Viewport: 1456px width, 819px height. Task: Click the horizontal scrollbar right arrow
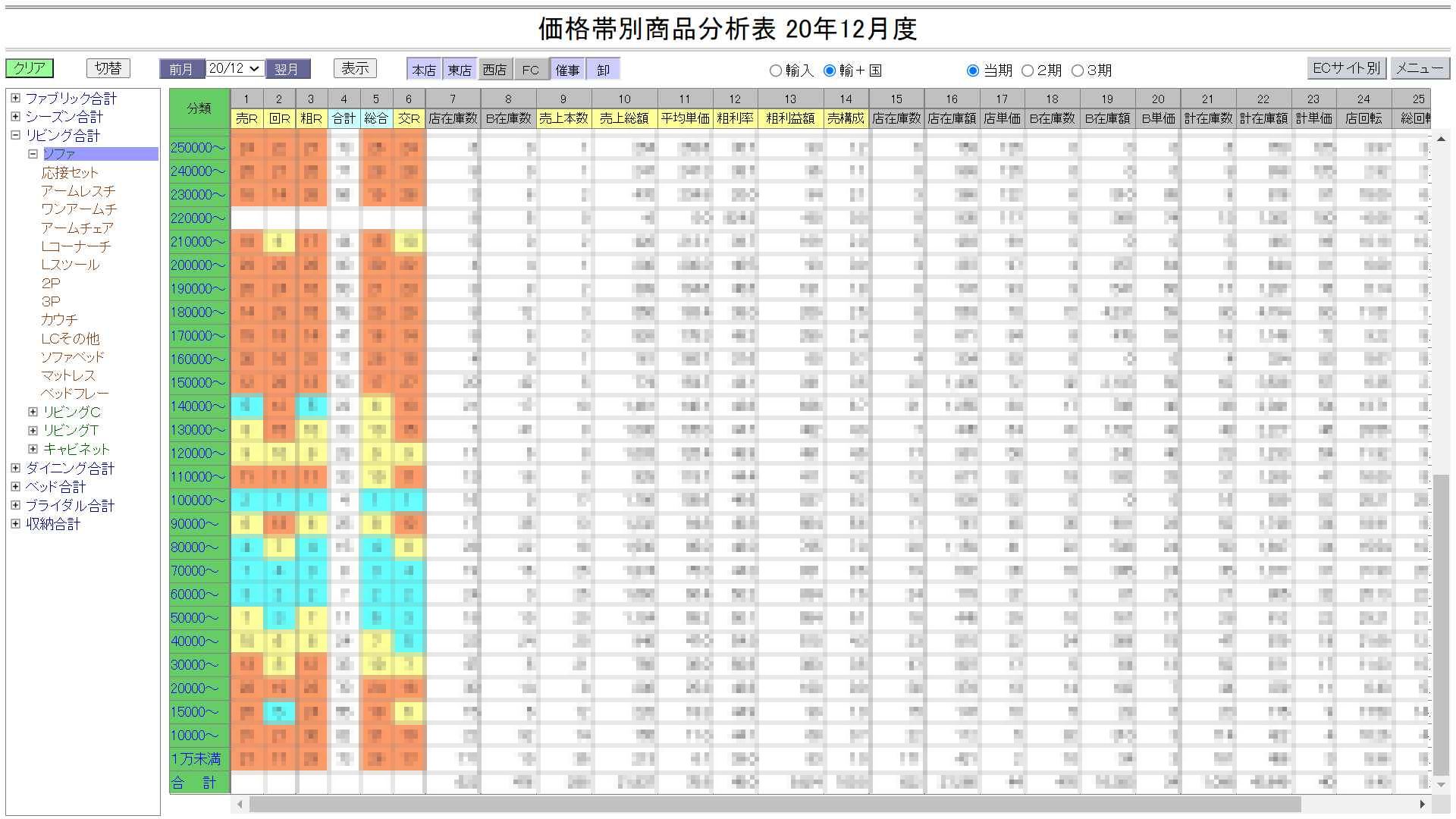(1422, 804)
